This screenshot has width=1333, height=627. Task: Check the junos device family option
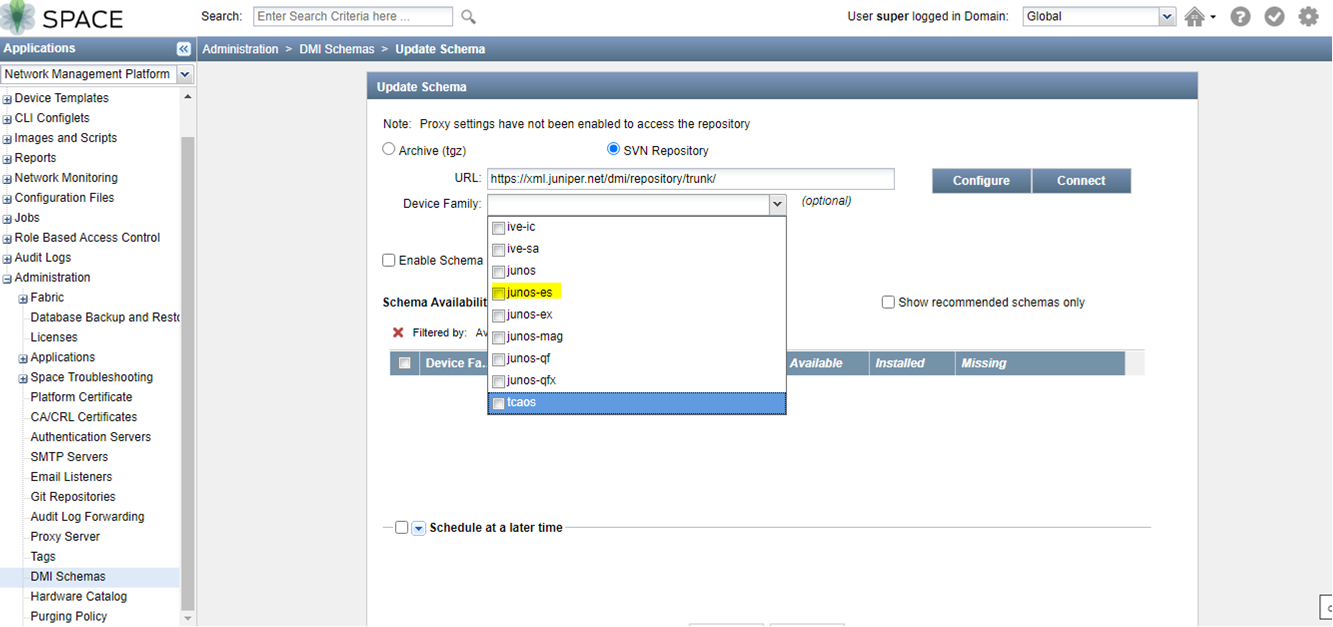point(498,272)
